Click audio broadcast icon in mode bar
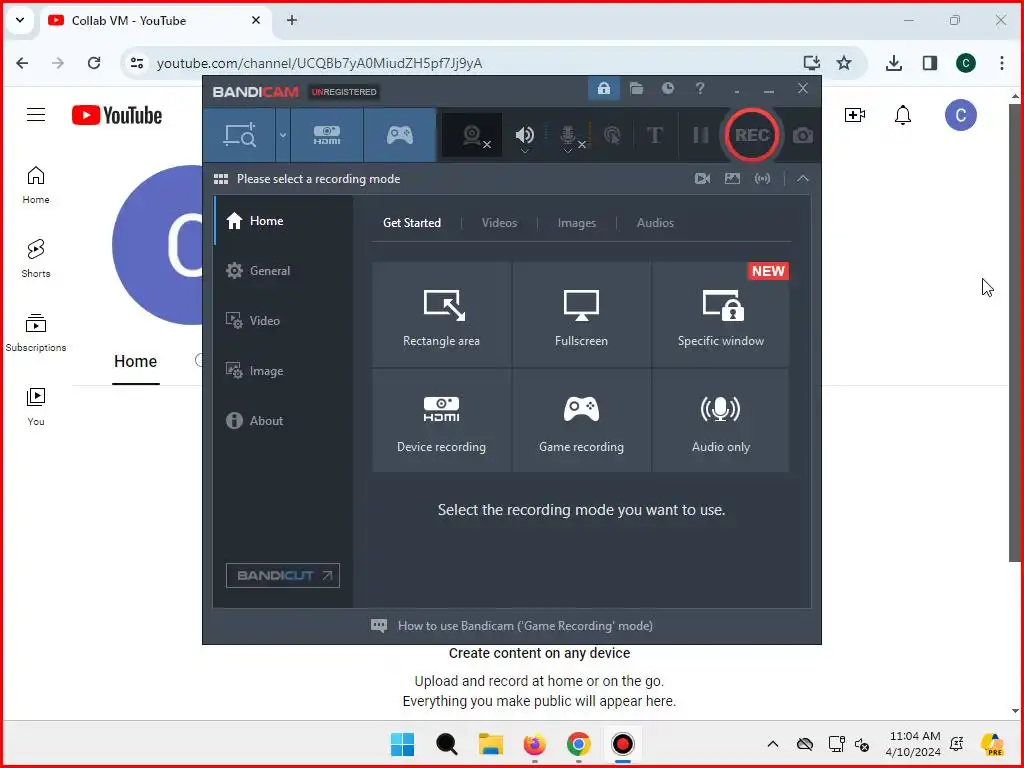Viewport: 1024px width, 768px height. (762, 178)
